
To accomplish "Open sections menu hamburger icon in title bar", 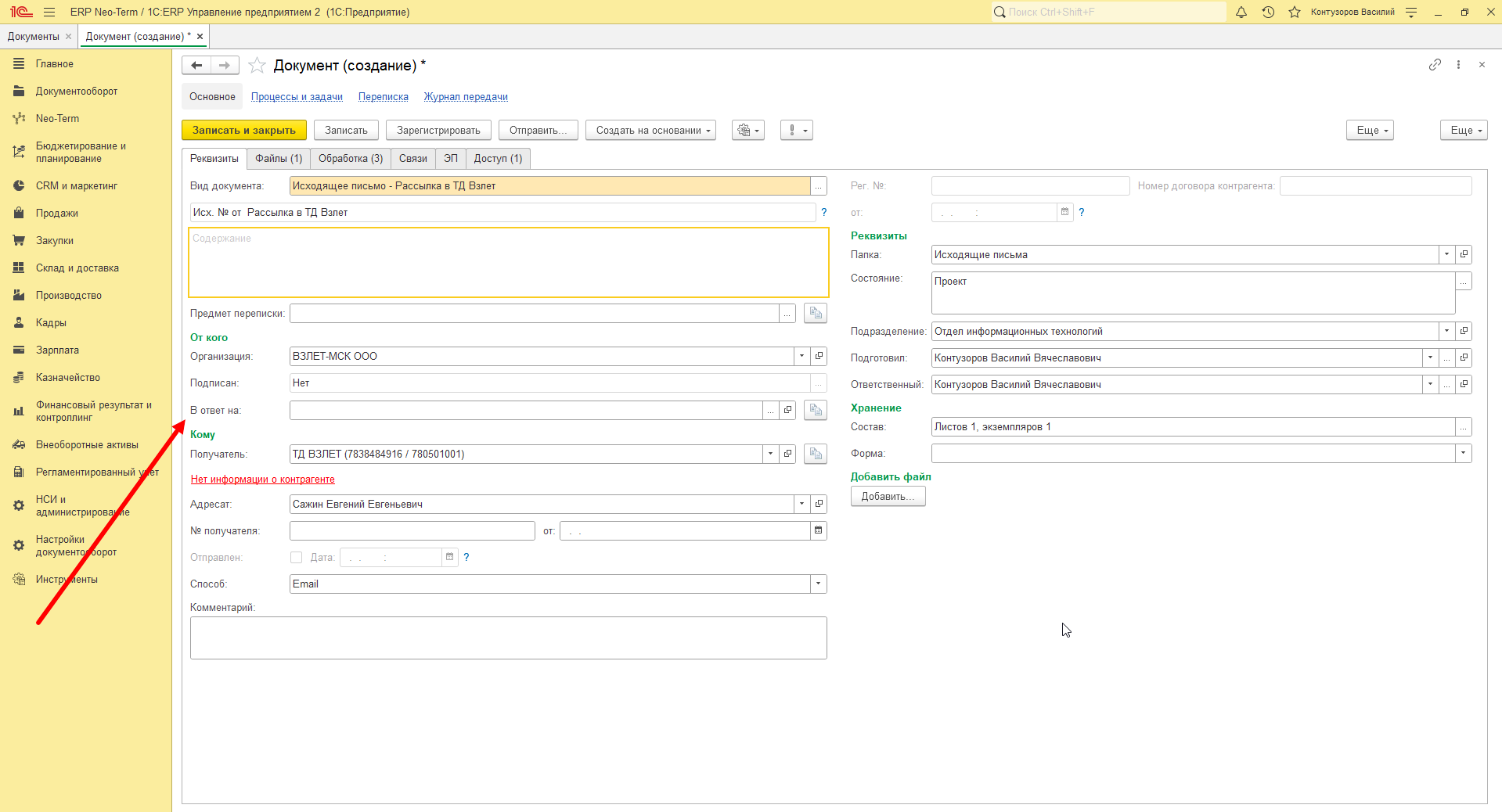I will point(49,12).
